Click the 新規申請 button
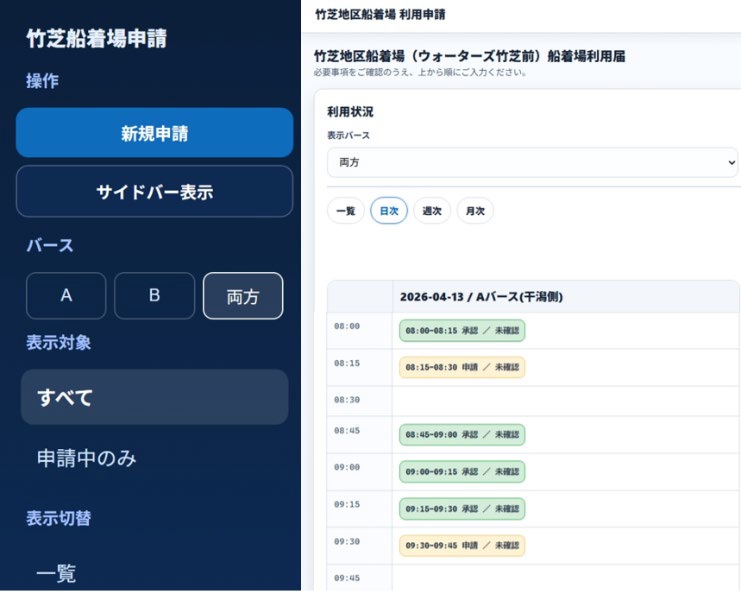 (x=155, y=133)
